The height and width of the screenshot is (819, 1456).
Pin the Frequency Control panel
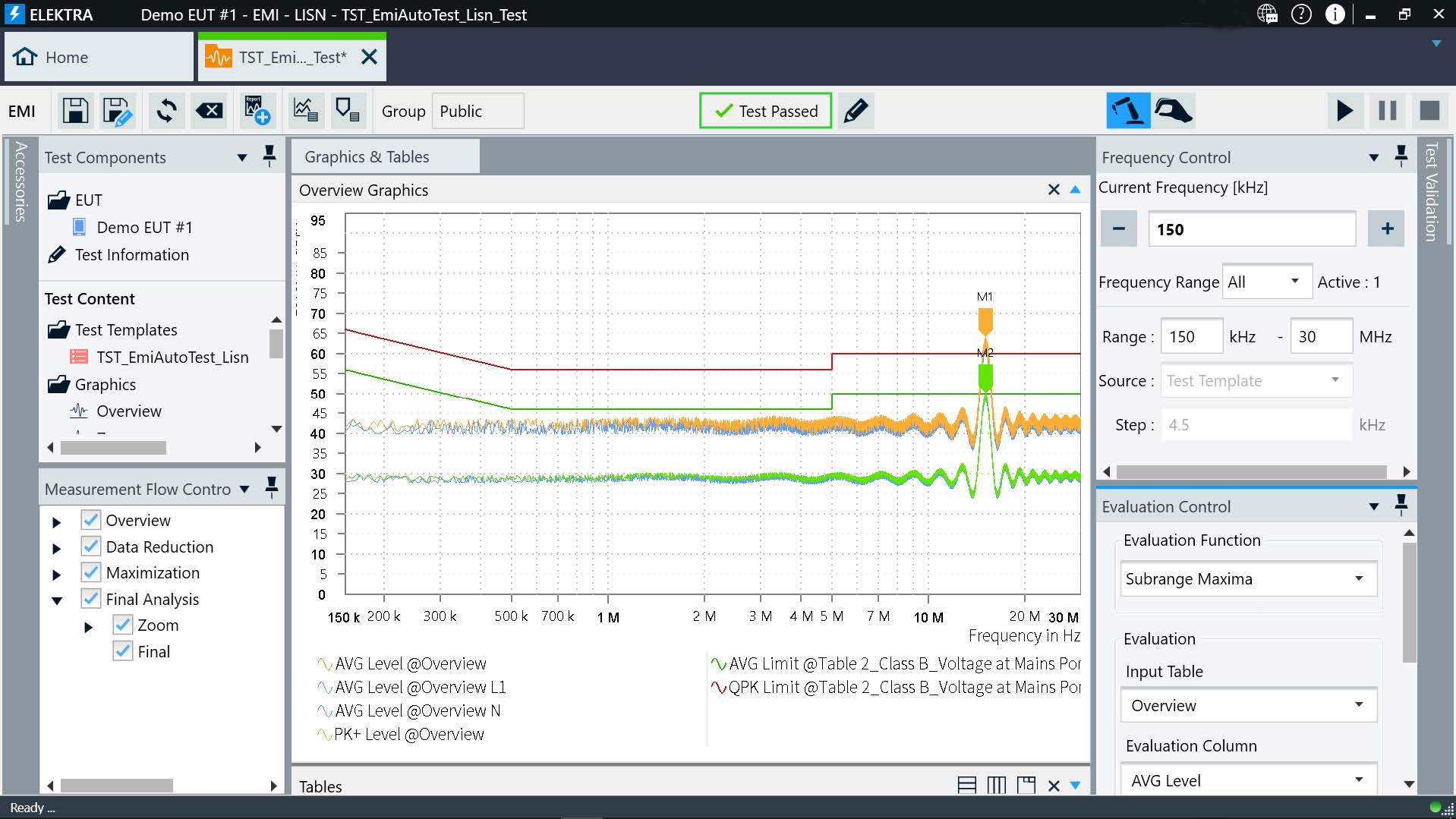click(x=1401, y=156)
